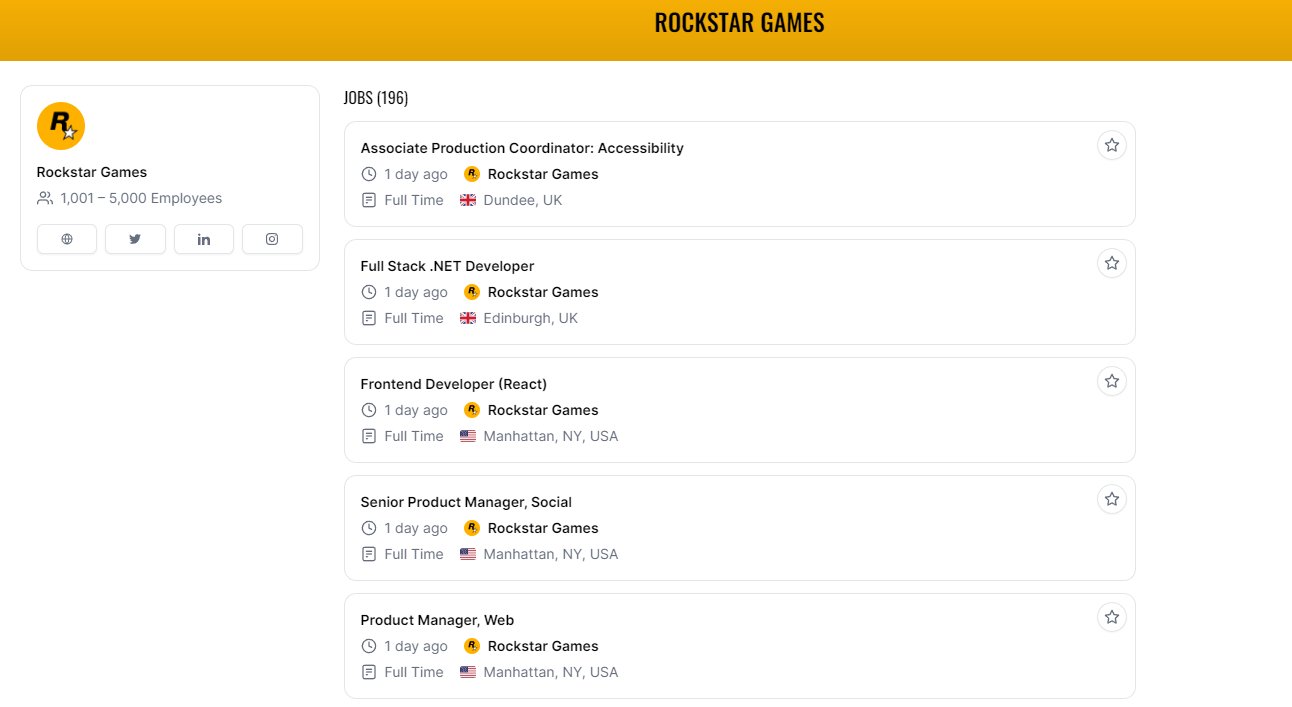This screenshot has width=1292, height=707.
Task: Open Rockstar Games LinkedIn page
Action: pyautogui.click(x=204, y=239)
